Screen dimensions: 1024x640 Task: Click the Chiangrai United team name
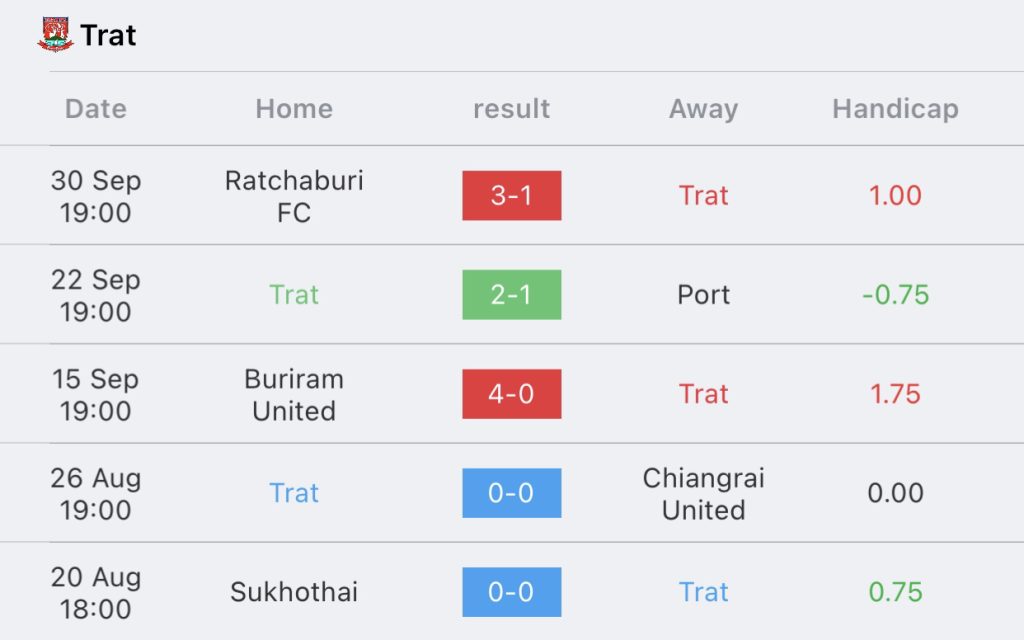pyautogui.click(x=703, y=494)
